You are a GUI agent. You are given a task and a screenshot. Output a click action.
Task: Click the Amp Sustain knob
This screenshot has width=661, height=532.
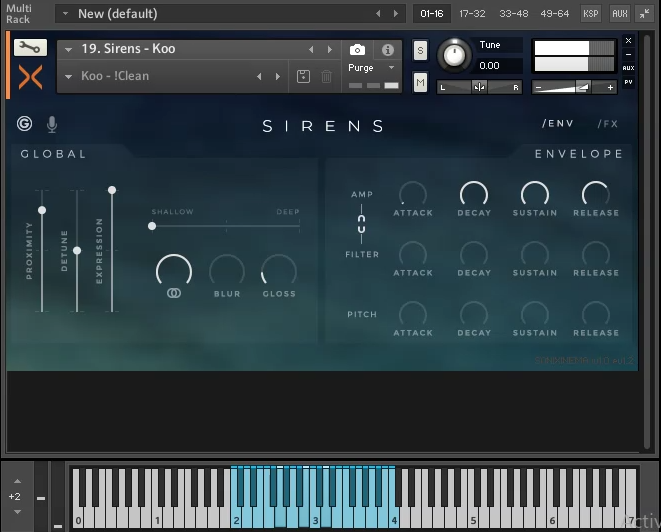tap(535, 195)
